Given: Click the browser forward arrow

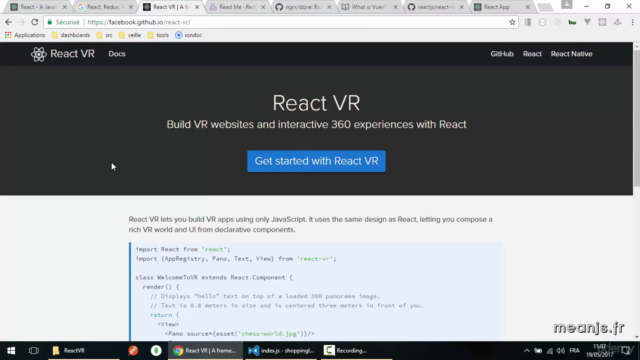Looking at the screenshot, I should (21, 22).
